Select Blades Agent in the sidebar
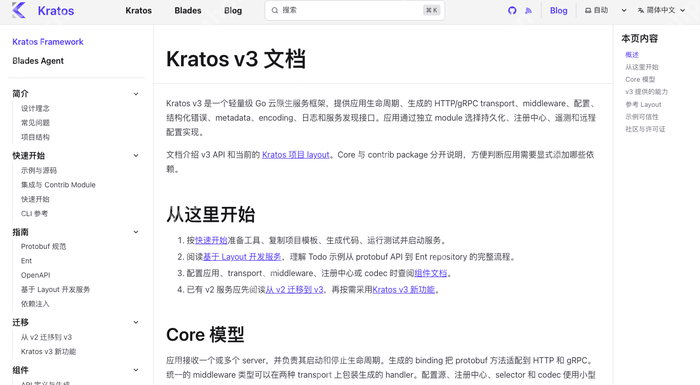This screenshot has width=700, height=385. [38, 61]
